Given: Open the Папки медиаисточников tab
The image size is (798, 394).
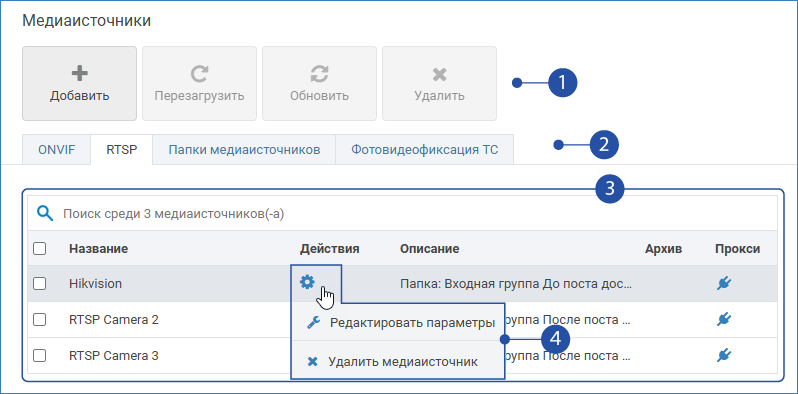Looking at the screenshot, I should (244, 150).
